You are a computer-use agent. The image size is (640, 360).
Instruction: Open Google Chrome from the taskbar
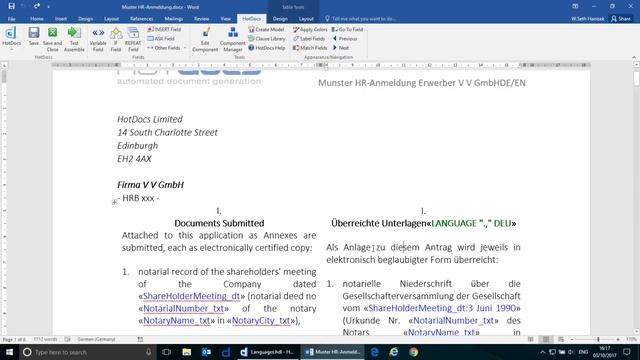point(413,352)
